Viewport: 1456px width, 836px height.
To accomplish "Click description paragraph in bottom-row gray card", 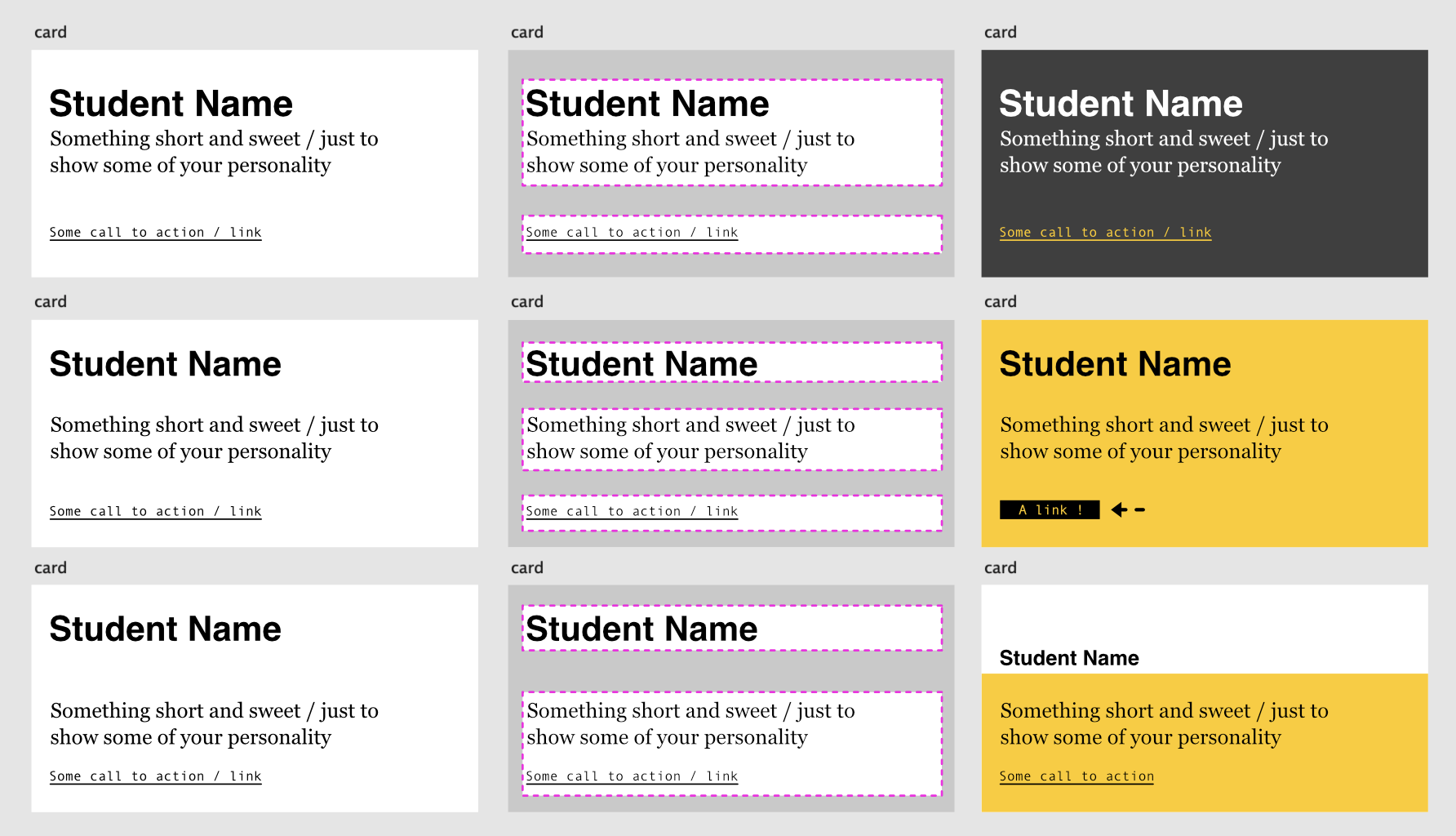I will tap(690, 724).
